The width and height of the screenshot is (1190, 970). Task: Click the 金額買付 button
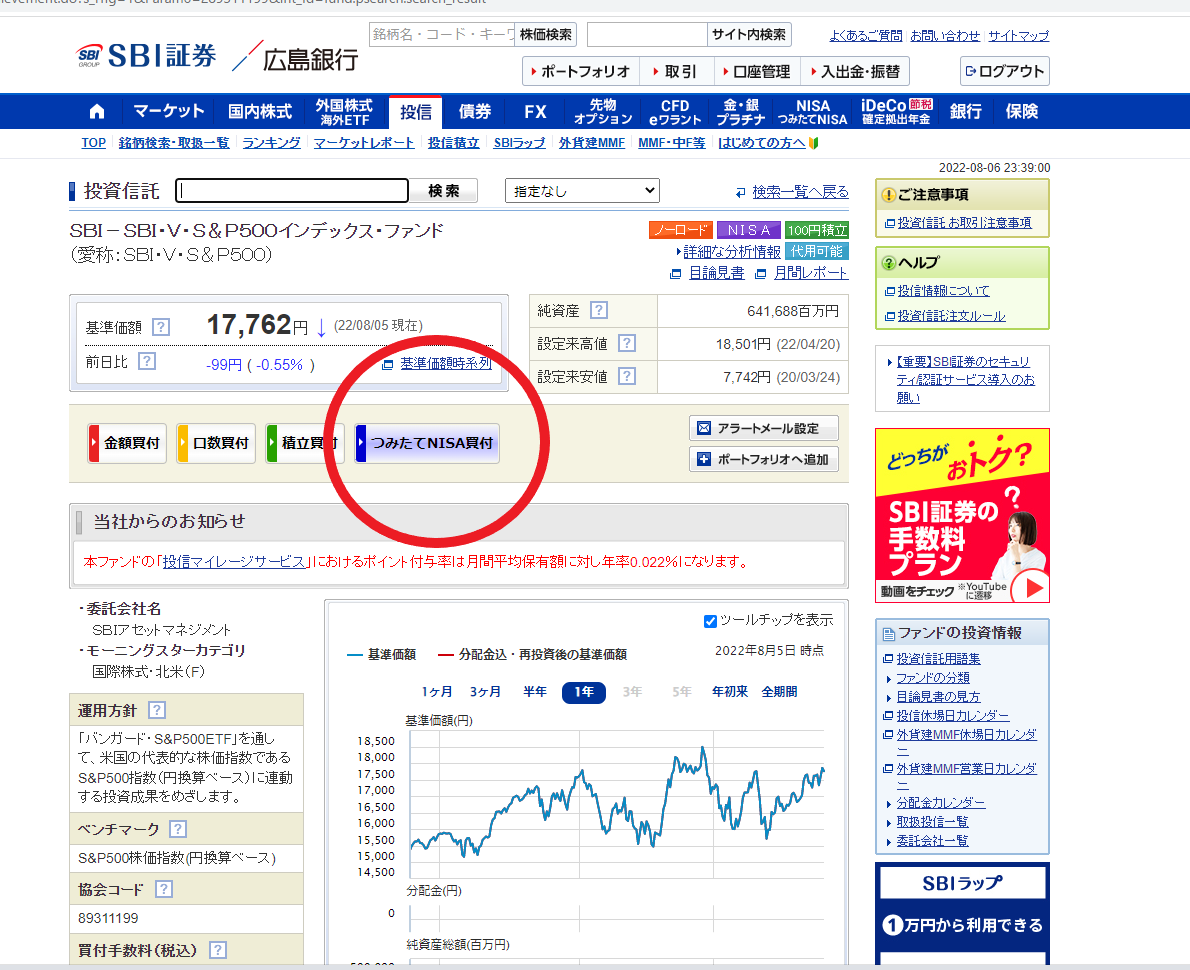point(127,443)
